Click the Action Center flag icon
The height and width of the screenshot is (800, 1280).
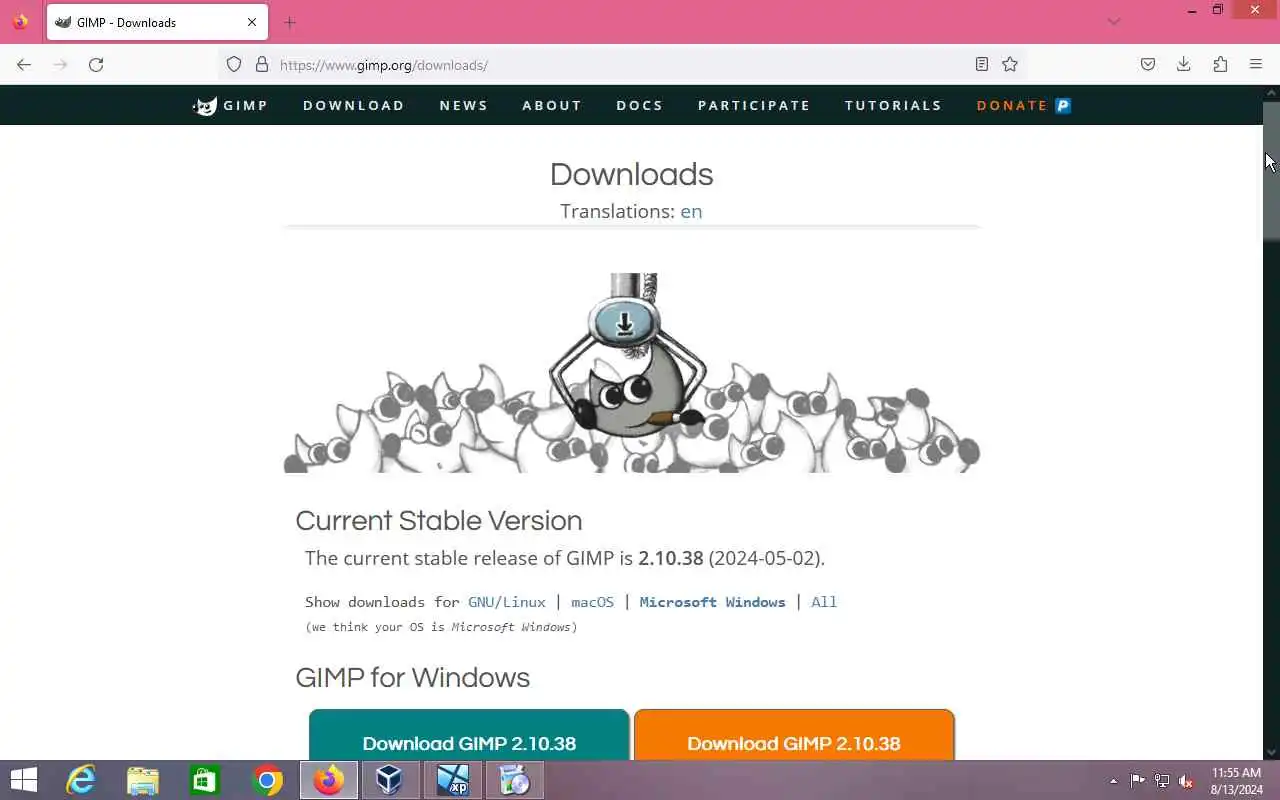click(x=1138, y=781)
